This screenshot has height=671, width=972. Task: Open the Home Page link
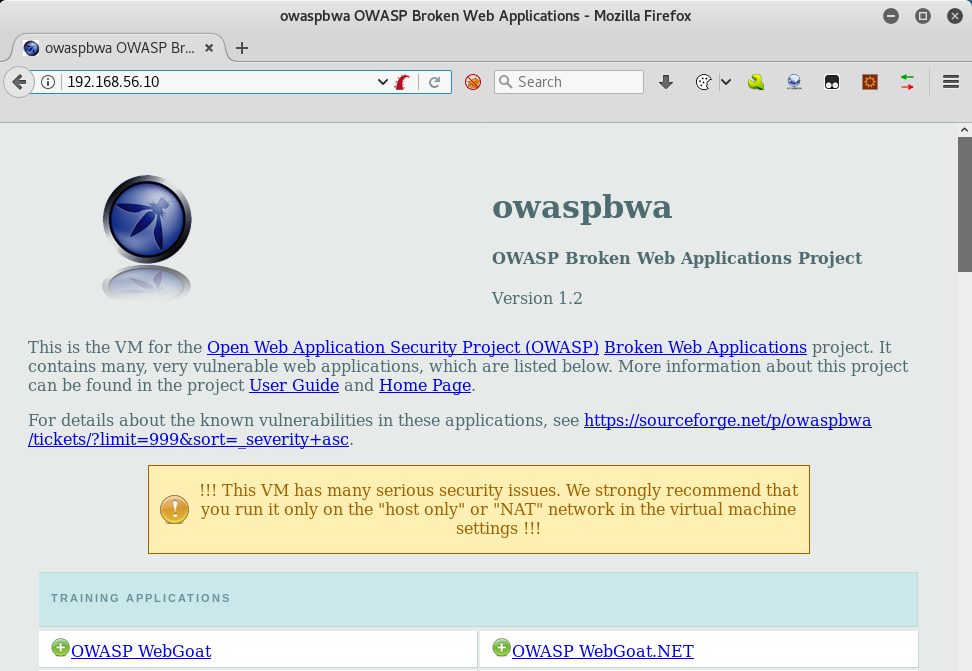[x=425, y=385]
